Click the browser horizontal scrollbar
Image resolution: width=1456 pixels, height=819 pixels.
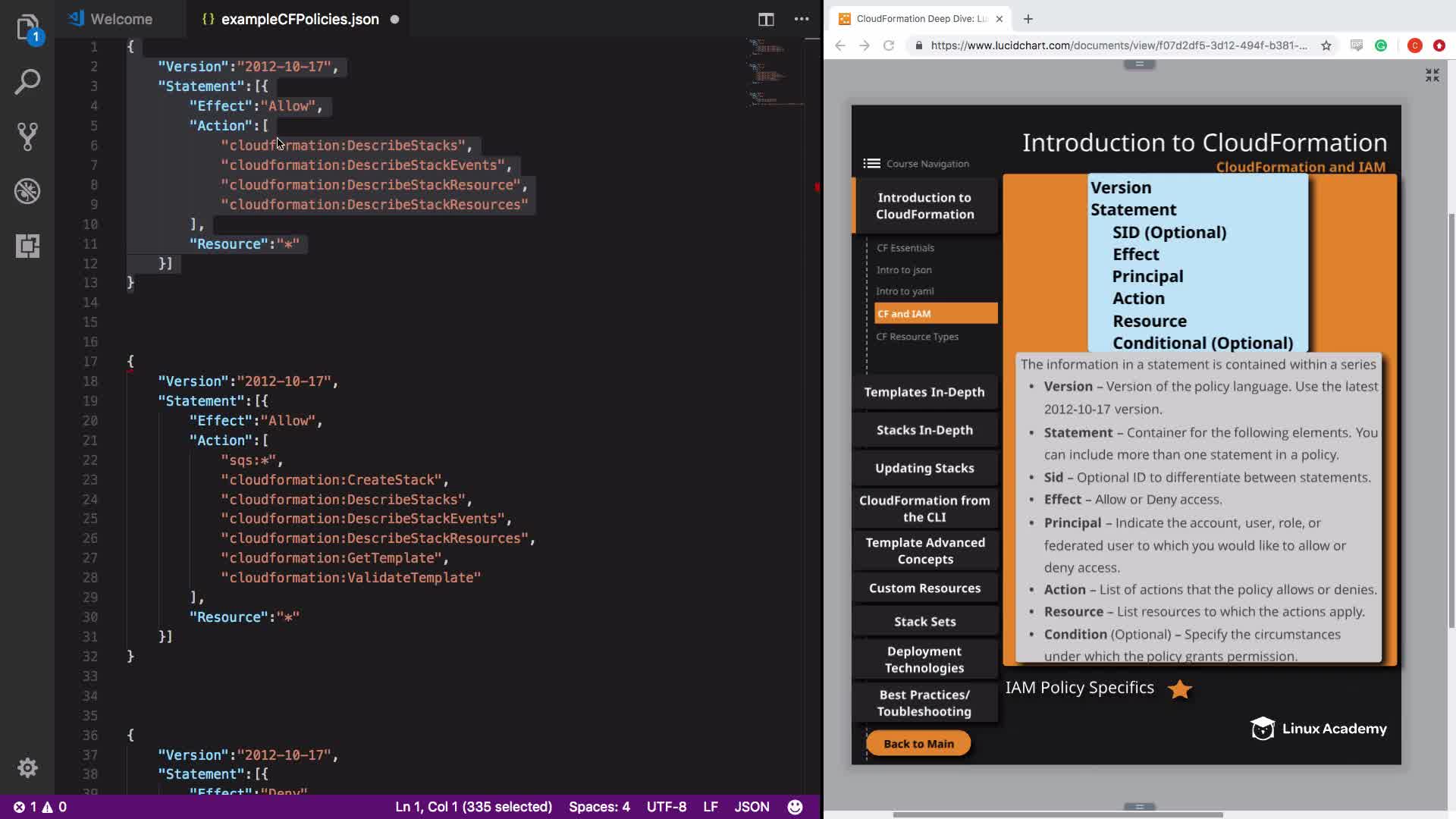[x=1057, y=814]
